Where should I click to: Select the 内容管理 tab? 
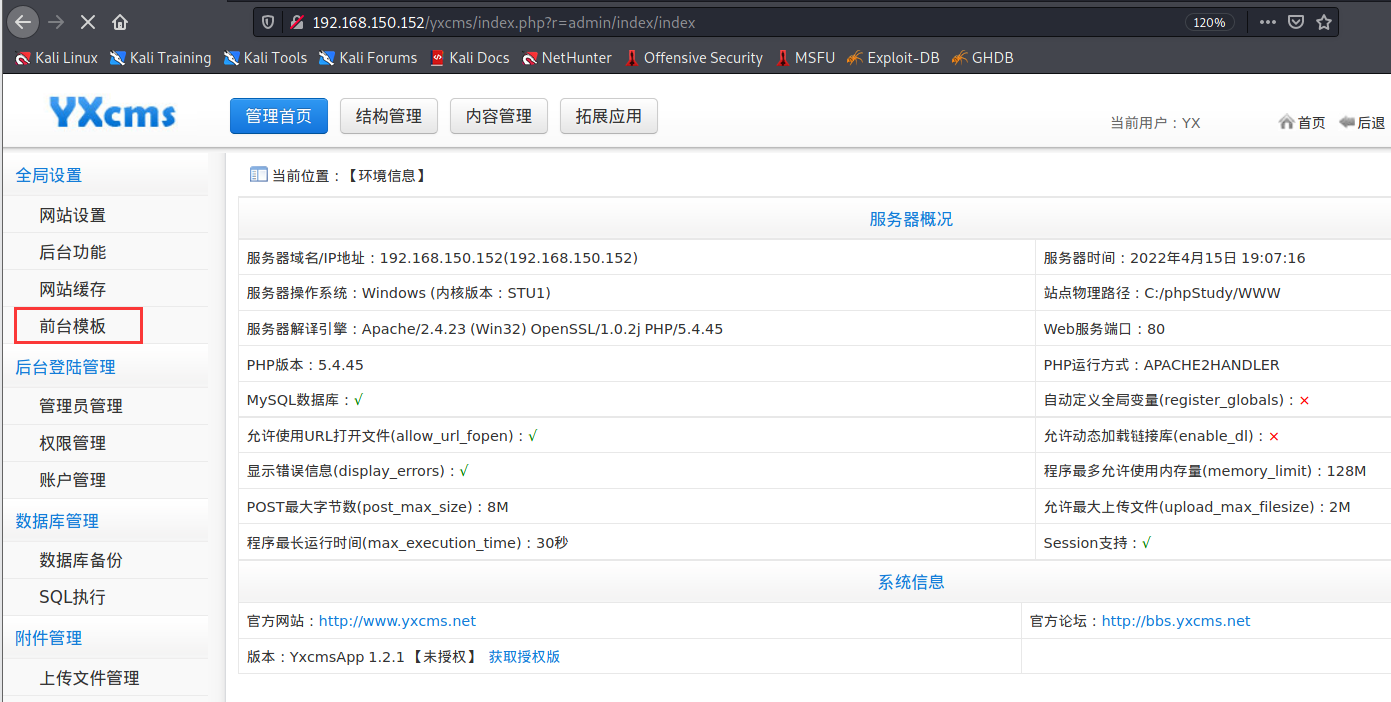[499, 116]
